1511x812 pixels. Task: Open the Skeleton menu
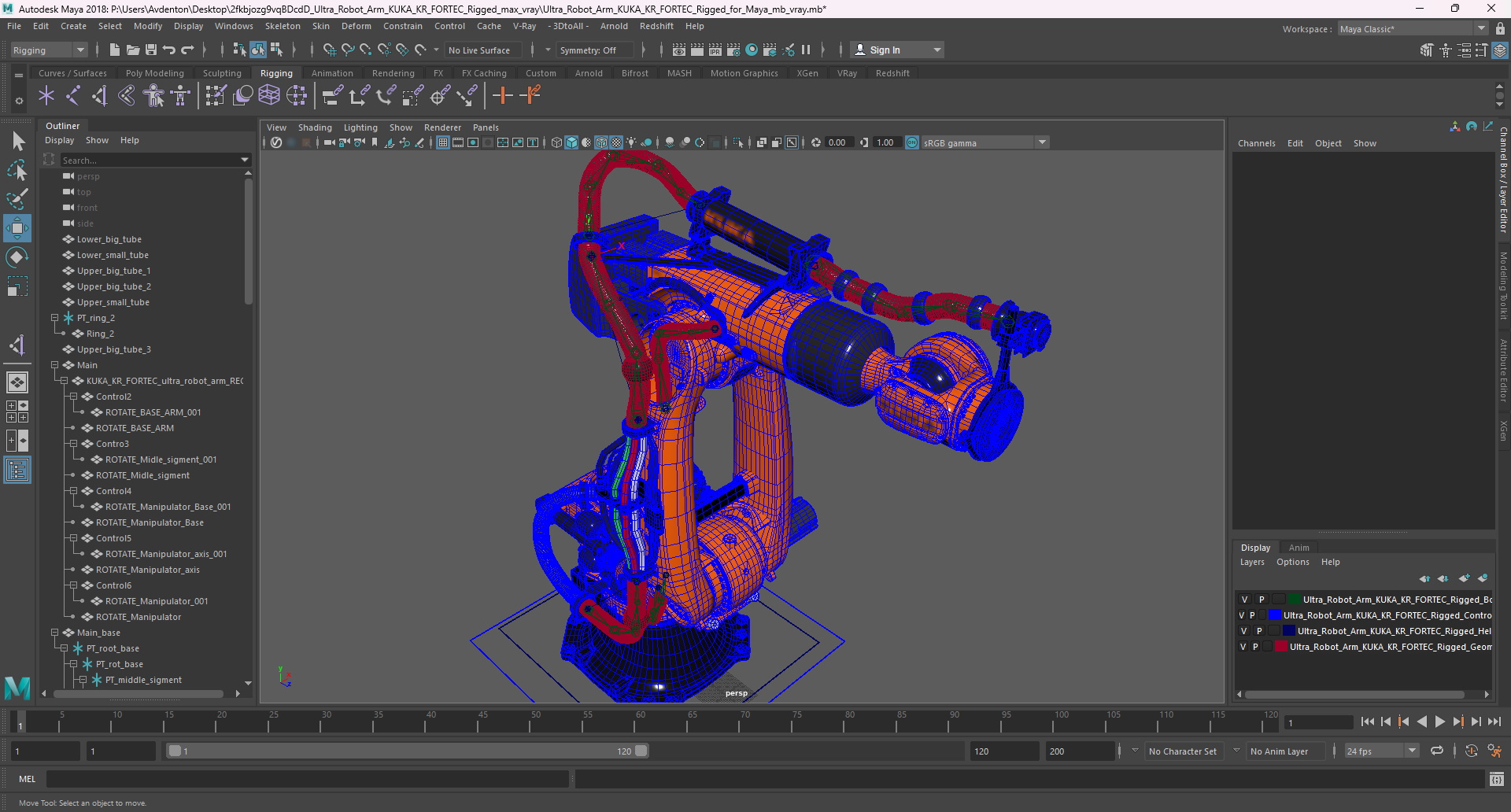[x=283, y=26]
